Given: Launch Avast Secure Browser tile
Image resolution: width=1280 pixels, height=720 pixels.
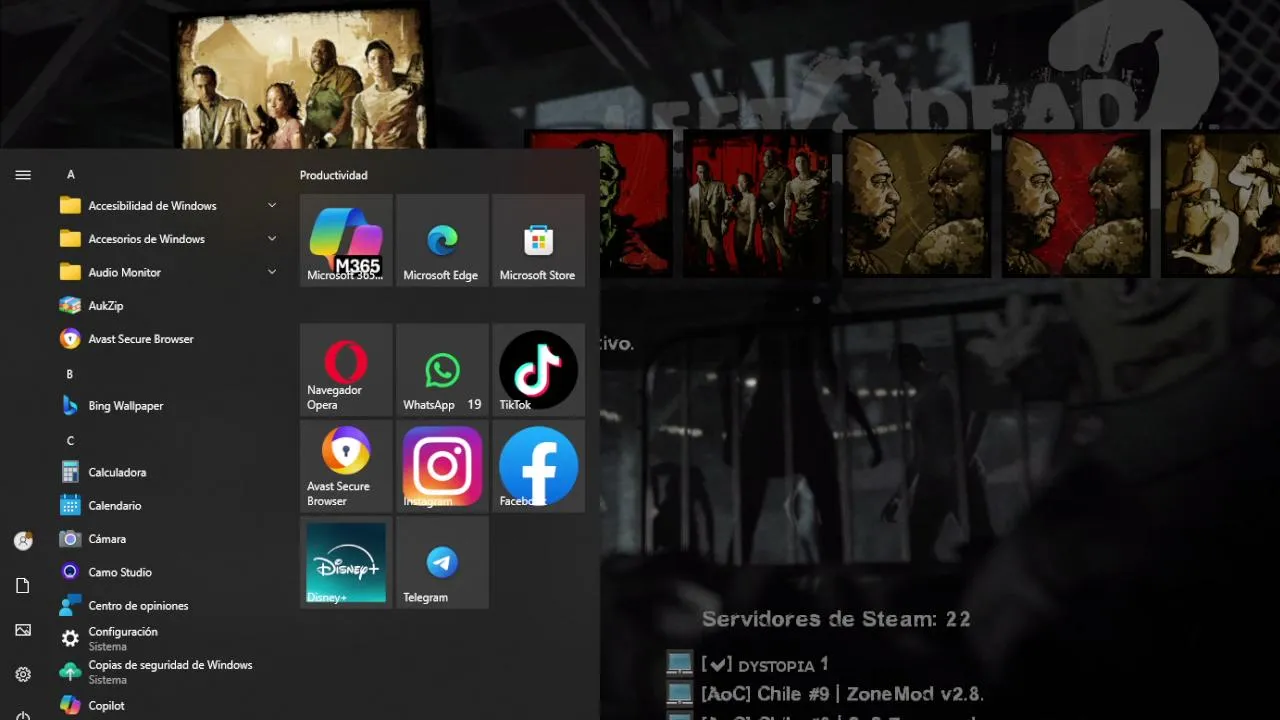Looking at the screenshot, I should coord(345,466).
